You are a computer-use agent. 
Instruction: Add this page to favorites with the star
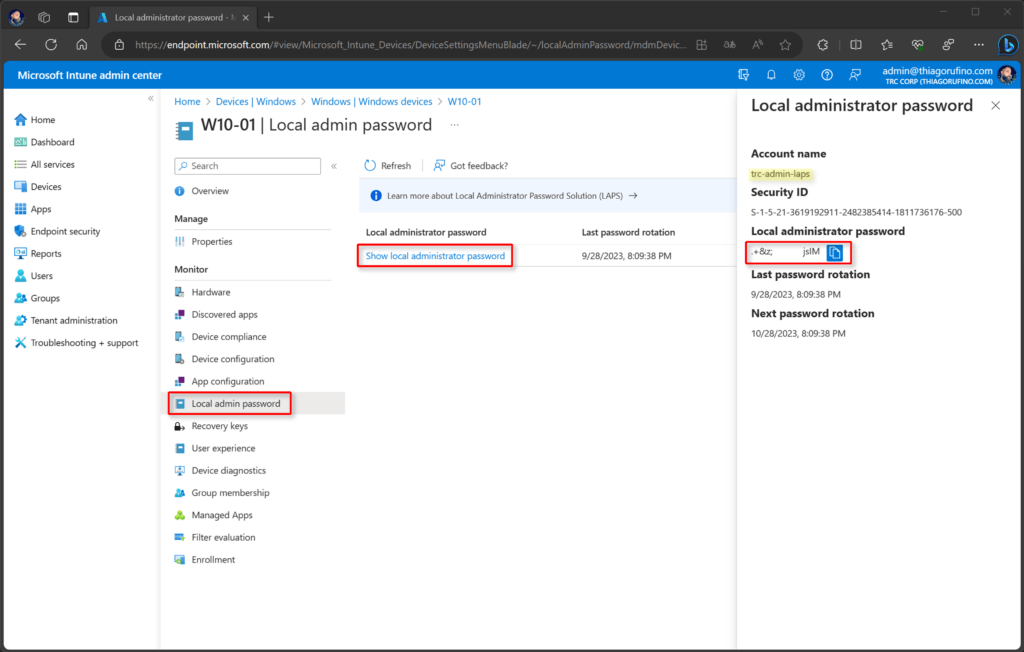pyautogui.click(x=786, y=44)
